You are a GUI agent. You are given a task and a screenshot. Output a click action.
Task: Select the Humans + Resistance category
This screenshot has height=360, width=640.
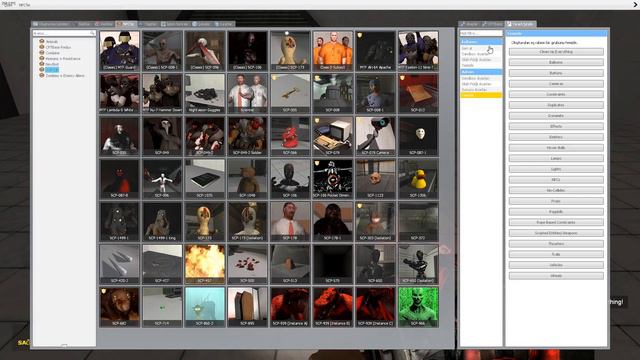point(62,59)
